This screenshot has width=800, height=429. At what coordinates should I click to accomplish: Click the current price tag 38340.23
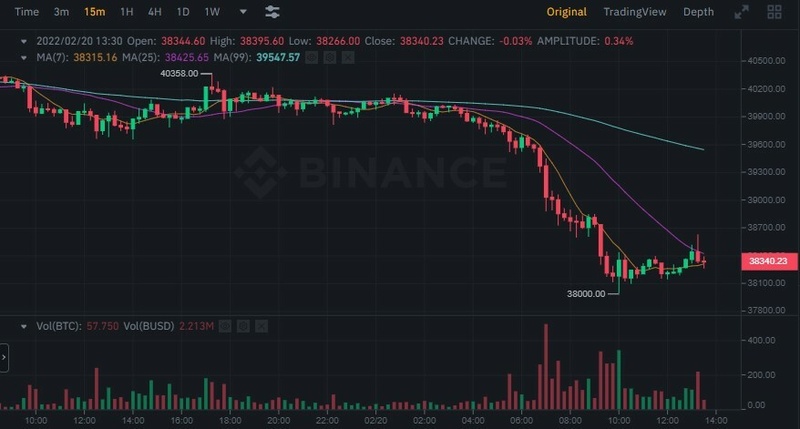point(768,261)
